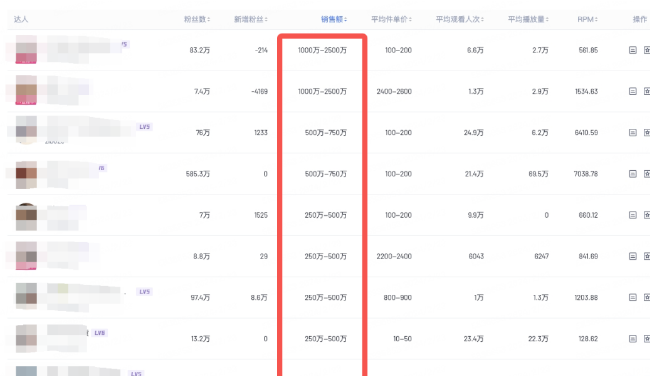Select 250万-500万 sales in 7万 fans row

point(325,215)
